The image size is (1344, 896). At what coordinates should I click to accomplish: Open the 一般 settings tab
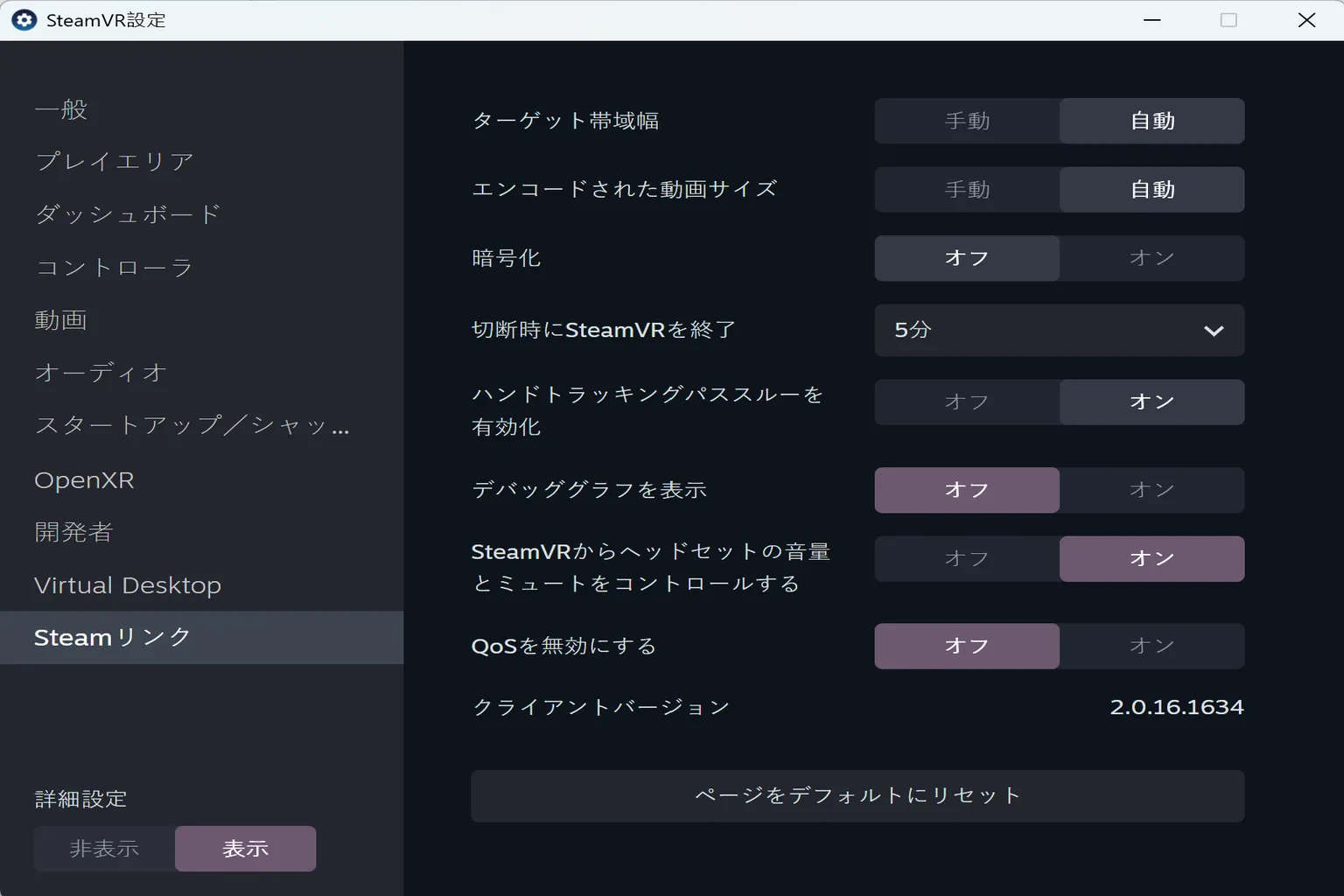(61, 109)
